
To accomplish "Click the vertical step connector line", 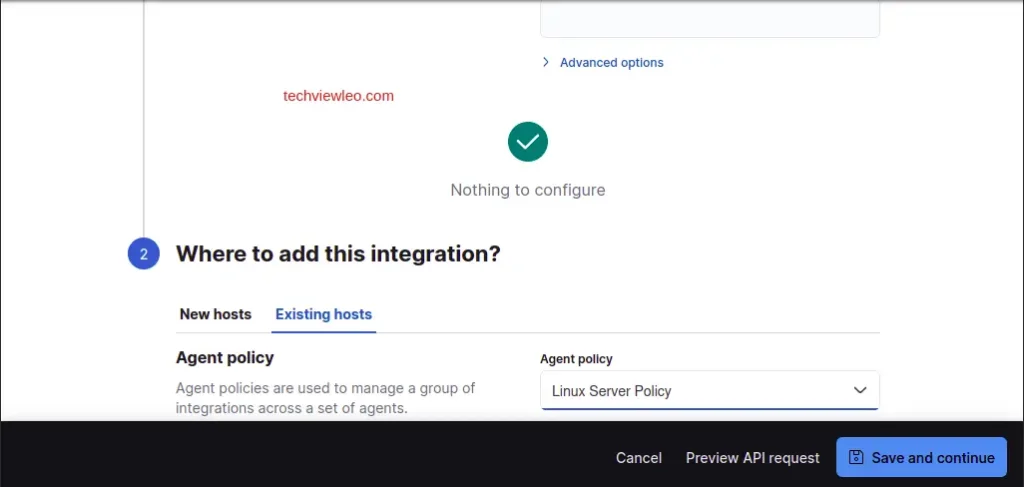I will (144, 120).
